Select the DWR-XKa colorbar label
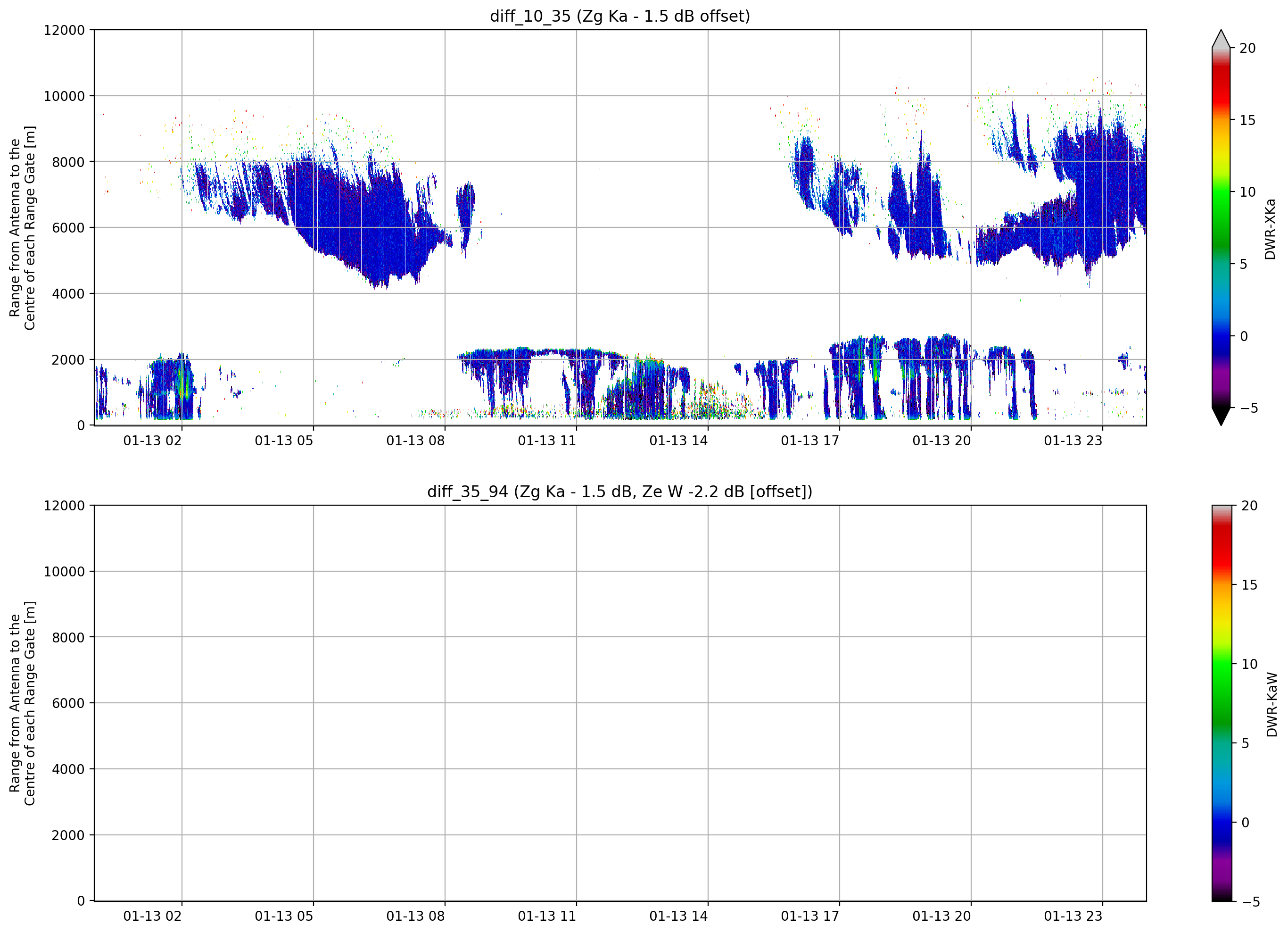The width and height of the screenshot is (1288, 933). [1270, 229]
